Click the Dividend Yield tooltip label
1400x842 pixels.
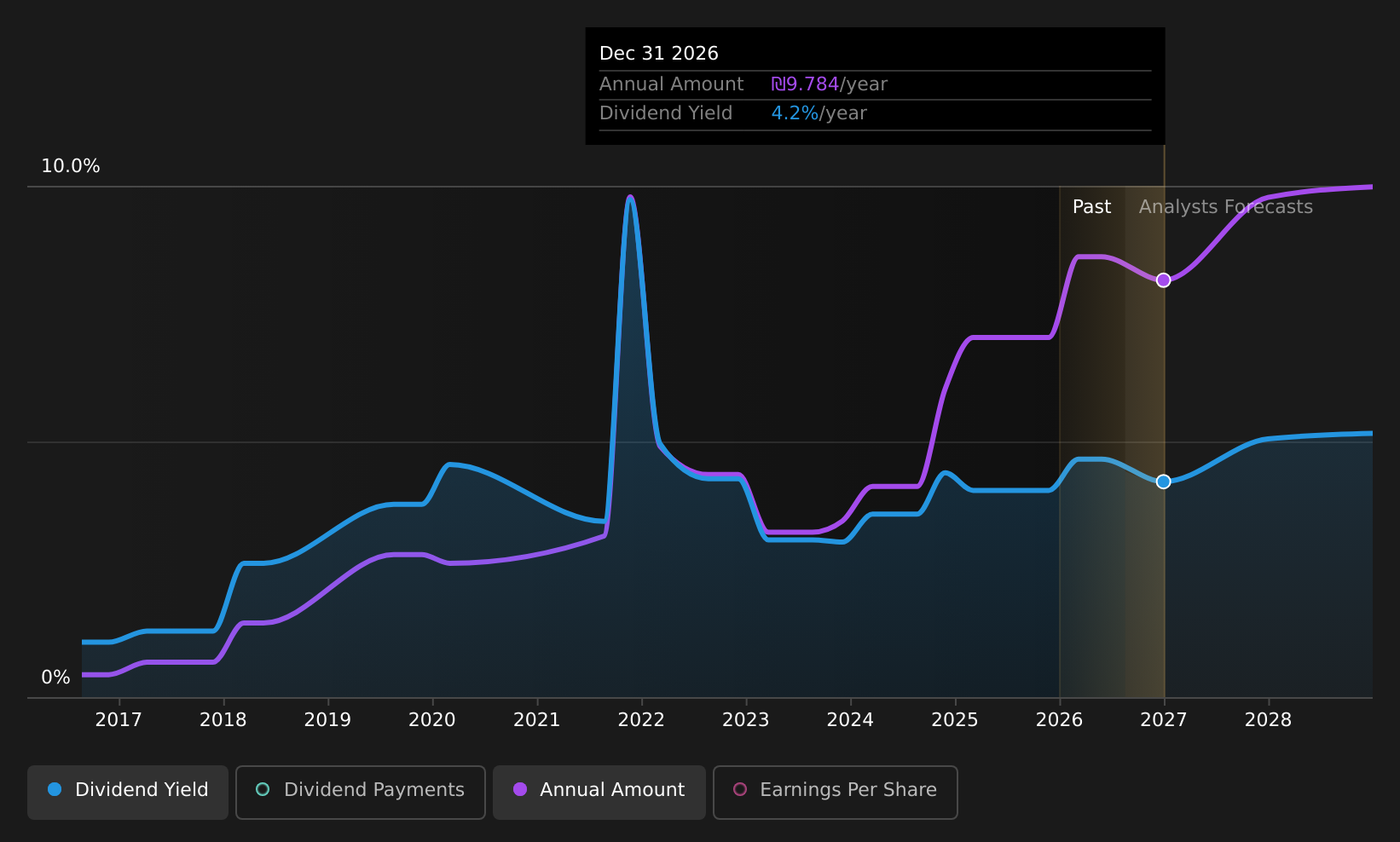666,113
